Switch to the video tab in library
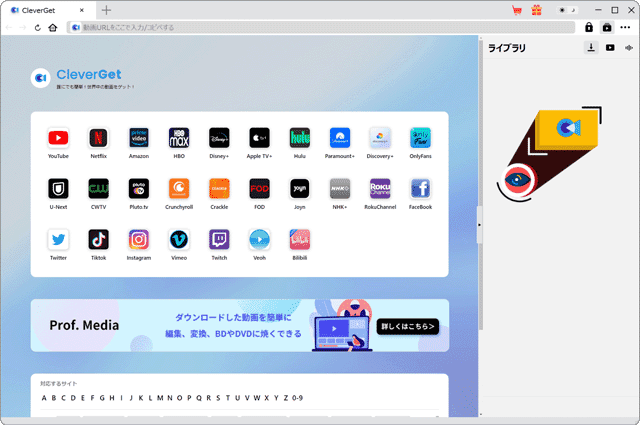 (x=610, y=47)
